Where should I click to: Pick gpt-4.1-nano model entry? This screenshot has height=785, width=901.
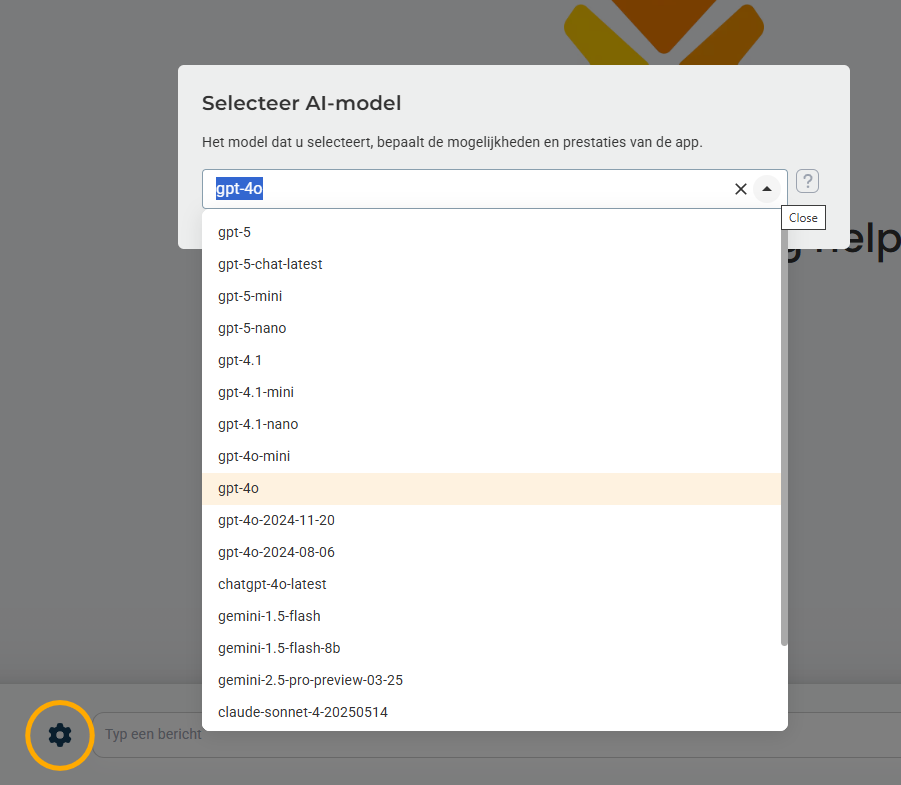click(491, 424)
